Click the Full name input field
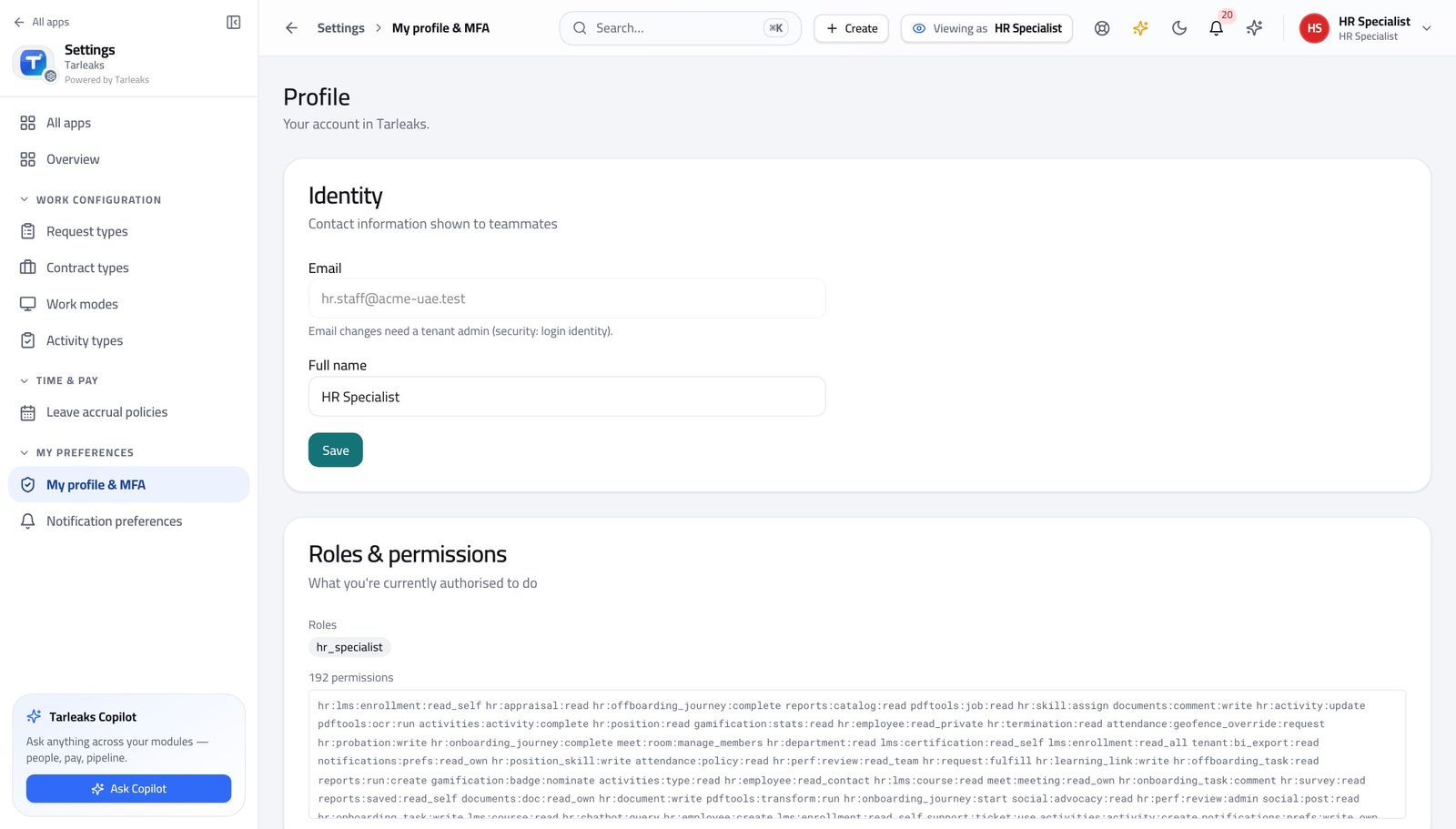The height and width of the screenshot is (829, 1456). pos(567,397)
